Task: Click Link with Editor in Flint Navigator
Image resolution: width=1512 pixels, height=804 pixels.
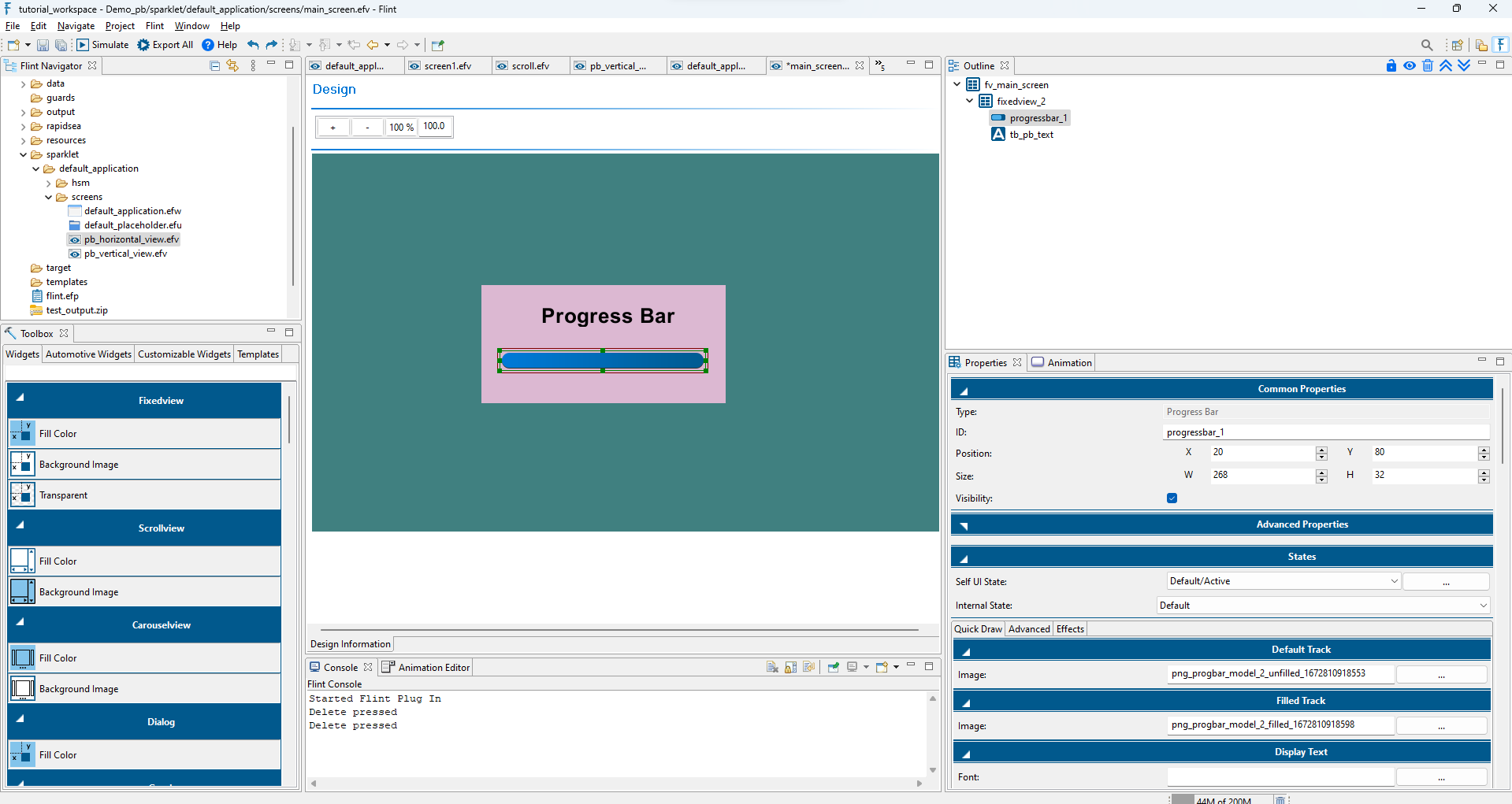Action: [232, 66]
